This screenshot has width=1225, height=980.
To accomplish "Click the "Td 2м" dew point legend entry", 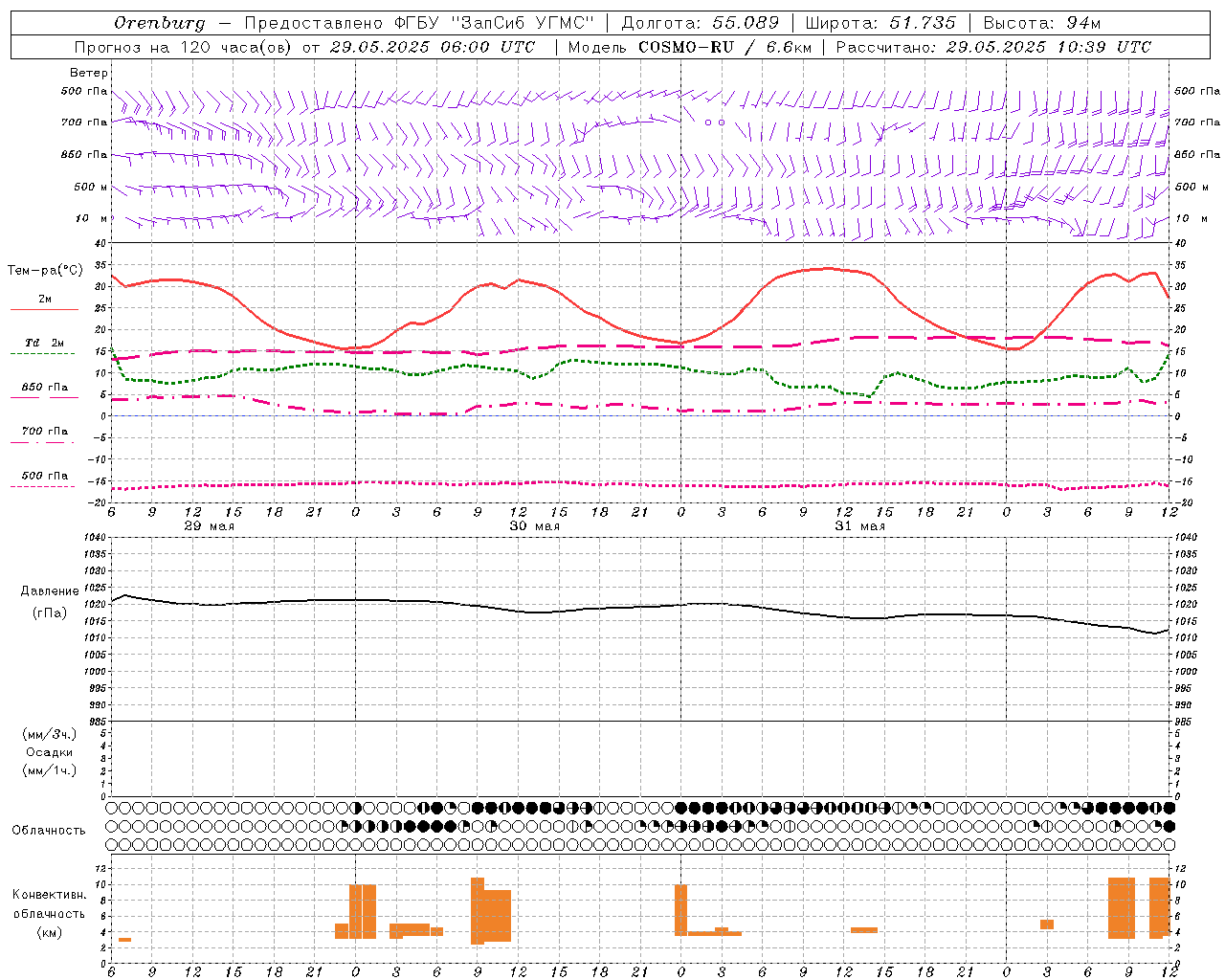I will [44, 343].
